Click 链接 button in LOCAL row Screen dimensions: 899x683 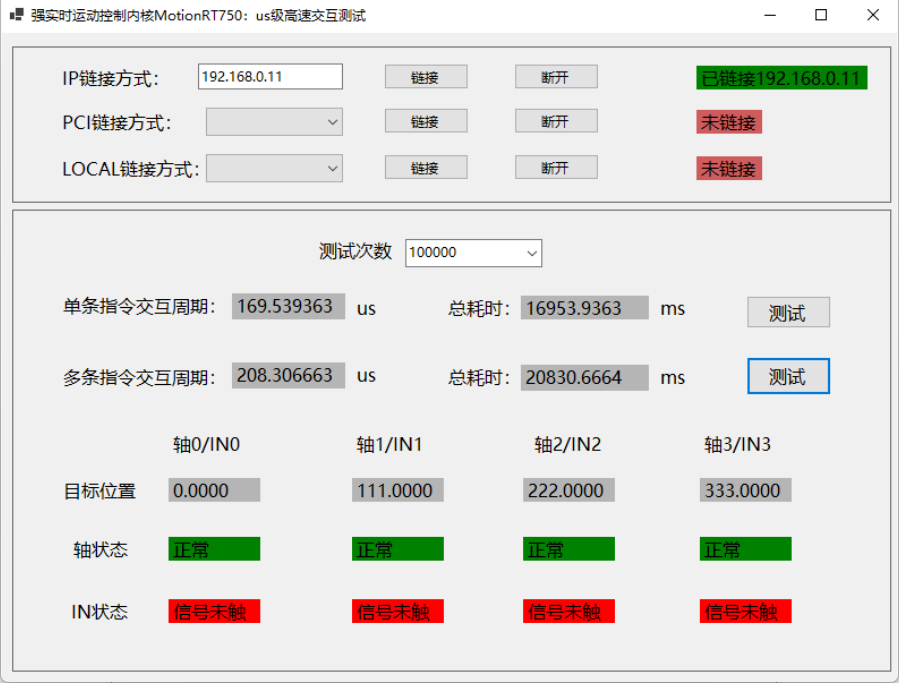[x=426, y=167]
